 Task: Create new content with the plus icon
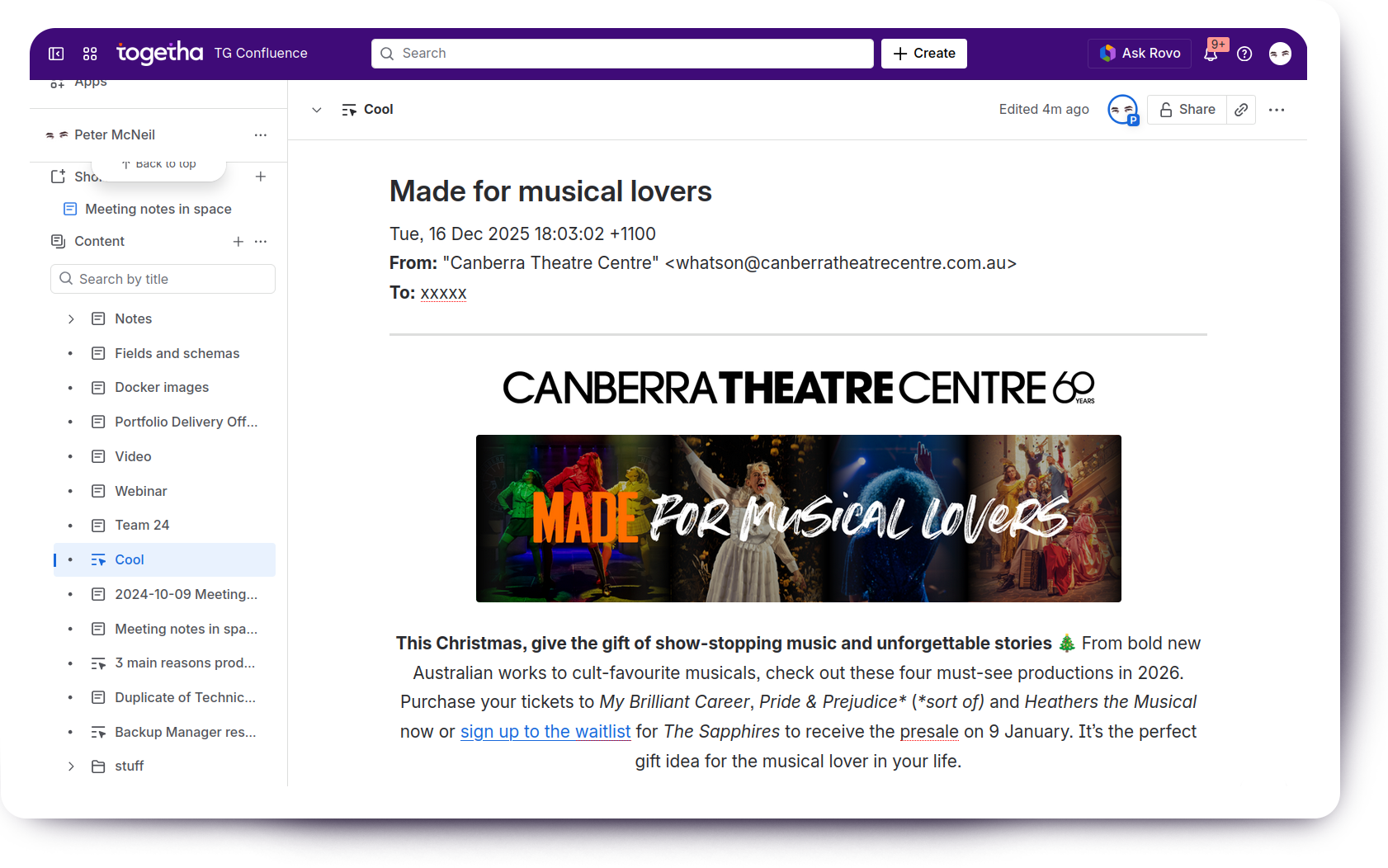coord(238,241)
